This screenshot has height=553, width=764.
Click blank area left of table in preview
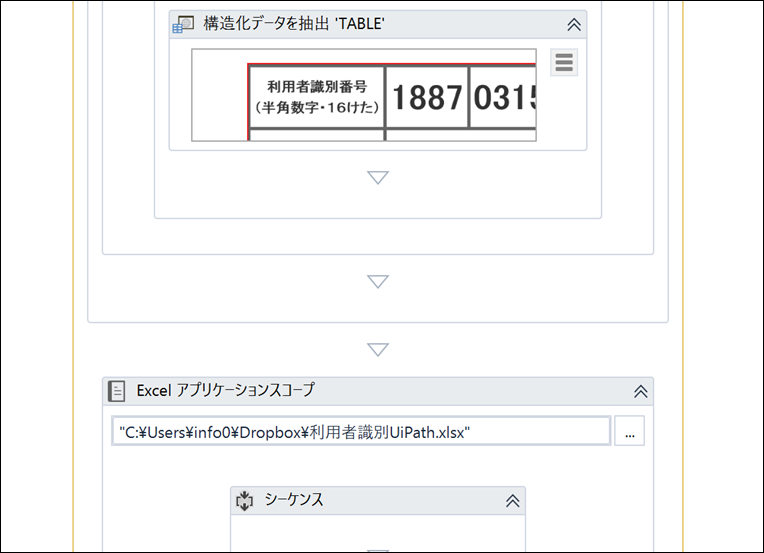220,95
